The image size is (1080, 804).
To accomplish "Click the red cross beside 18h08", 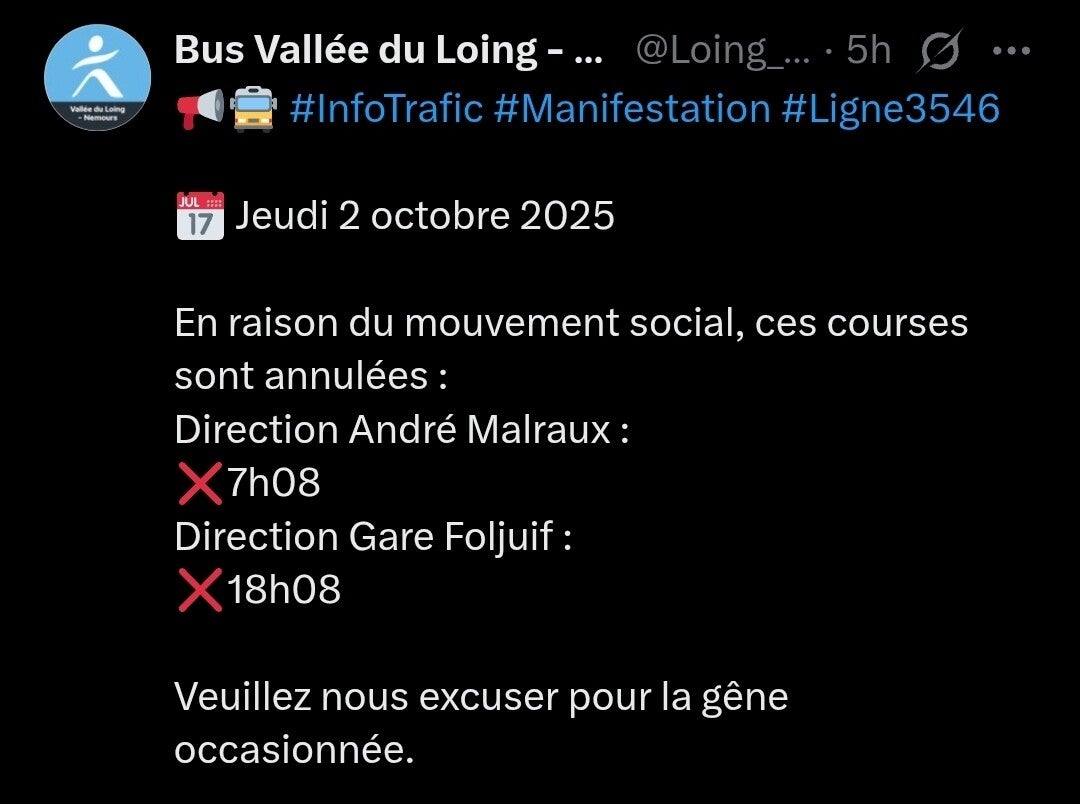I will pyautogui.click(x=199, y=591).
